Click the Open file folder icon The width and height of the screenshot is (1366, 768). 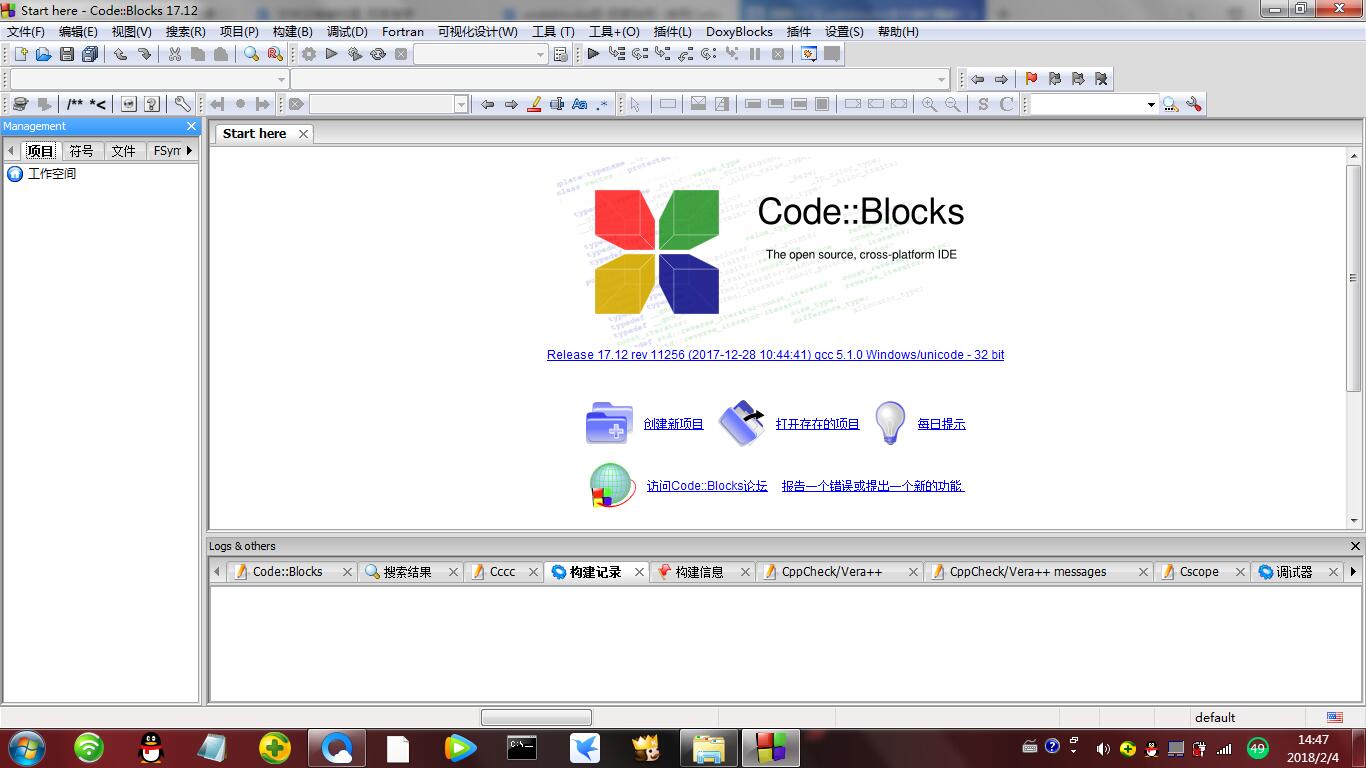coord(43,54)
